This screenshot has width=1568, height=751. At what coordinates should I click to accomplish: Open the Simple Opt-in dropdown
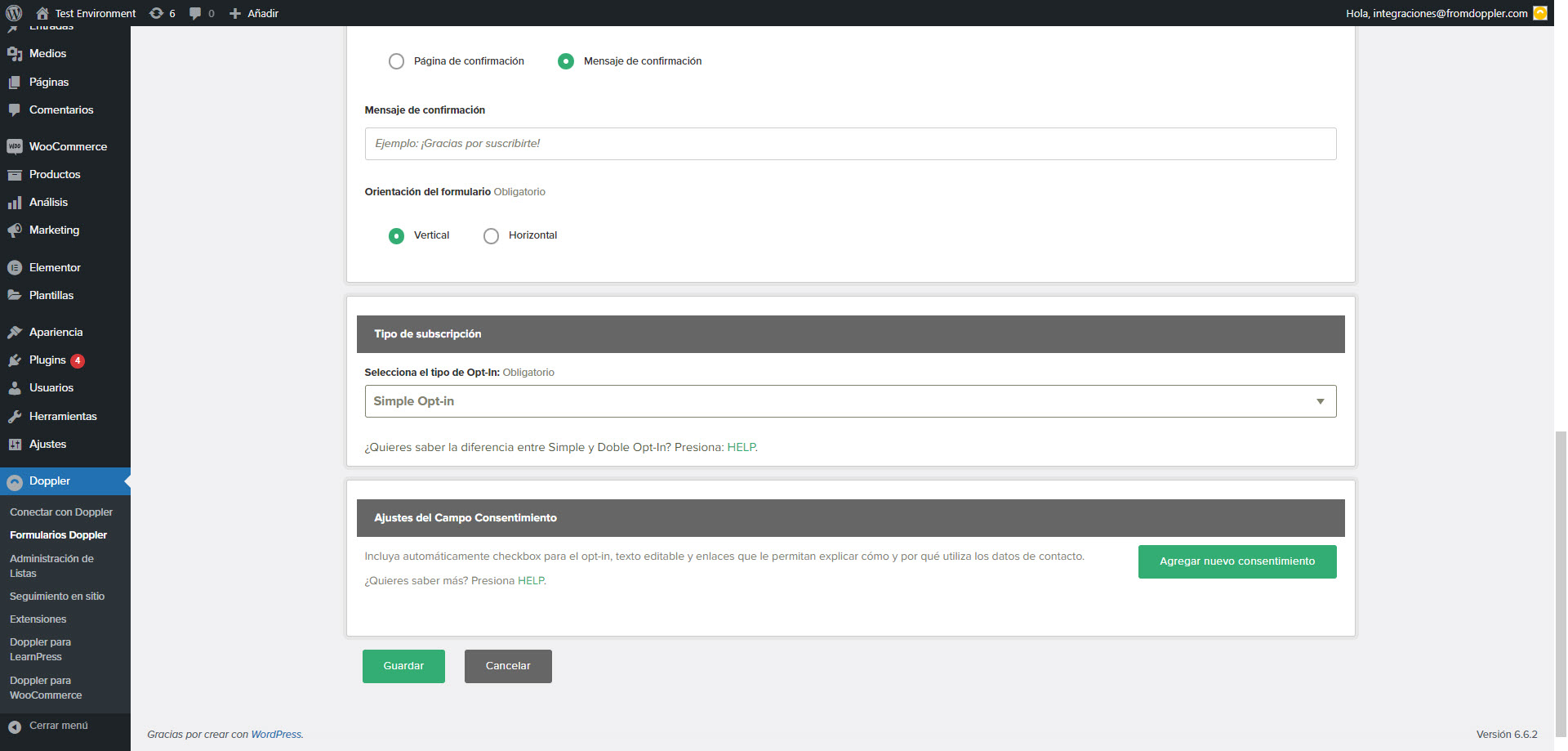850,401
